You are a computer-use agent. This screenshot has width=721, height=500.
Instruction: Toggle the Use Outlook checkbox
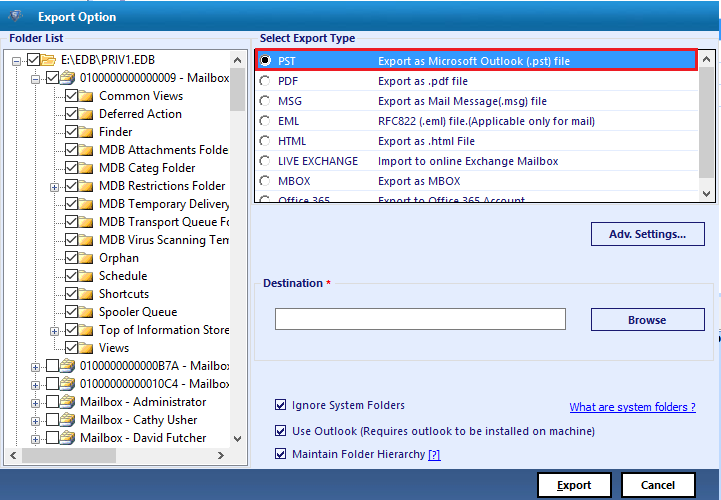tap(280, 431)
